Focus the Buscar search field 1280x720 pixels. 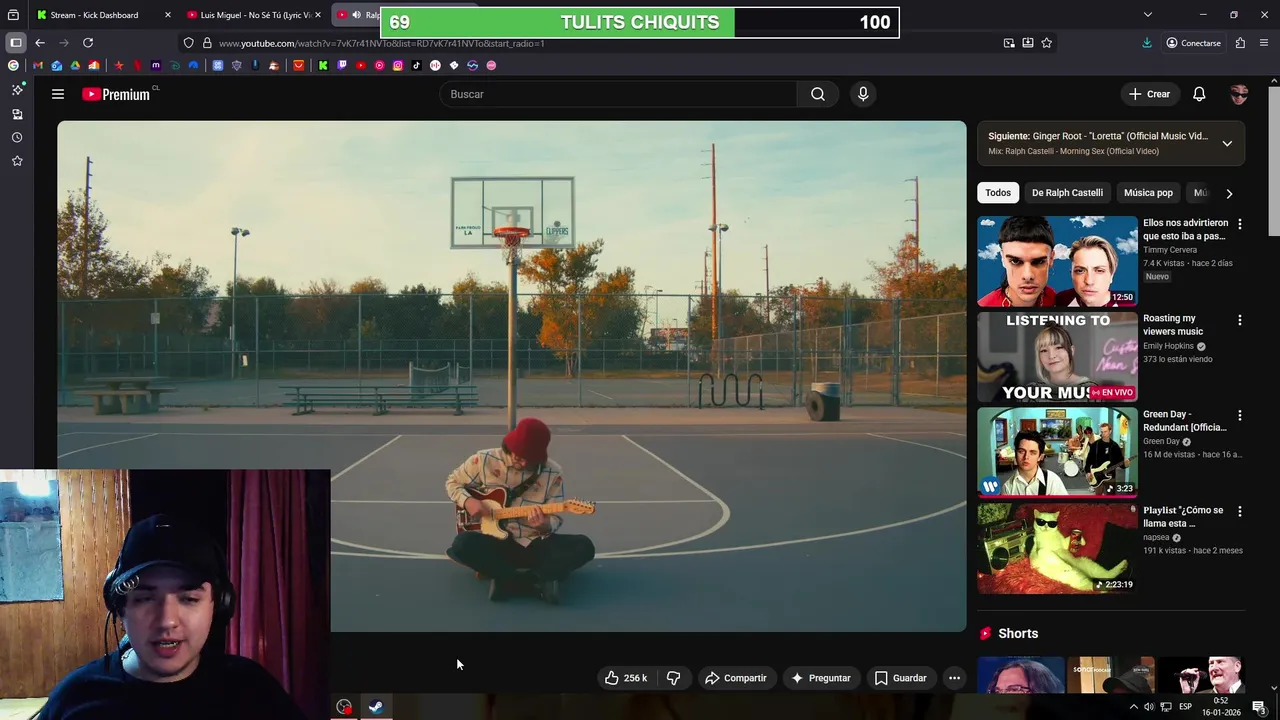point(618,94)
